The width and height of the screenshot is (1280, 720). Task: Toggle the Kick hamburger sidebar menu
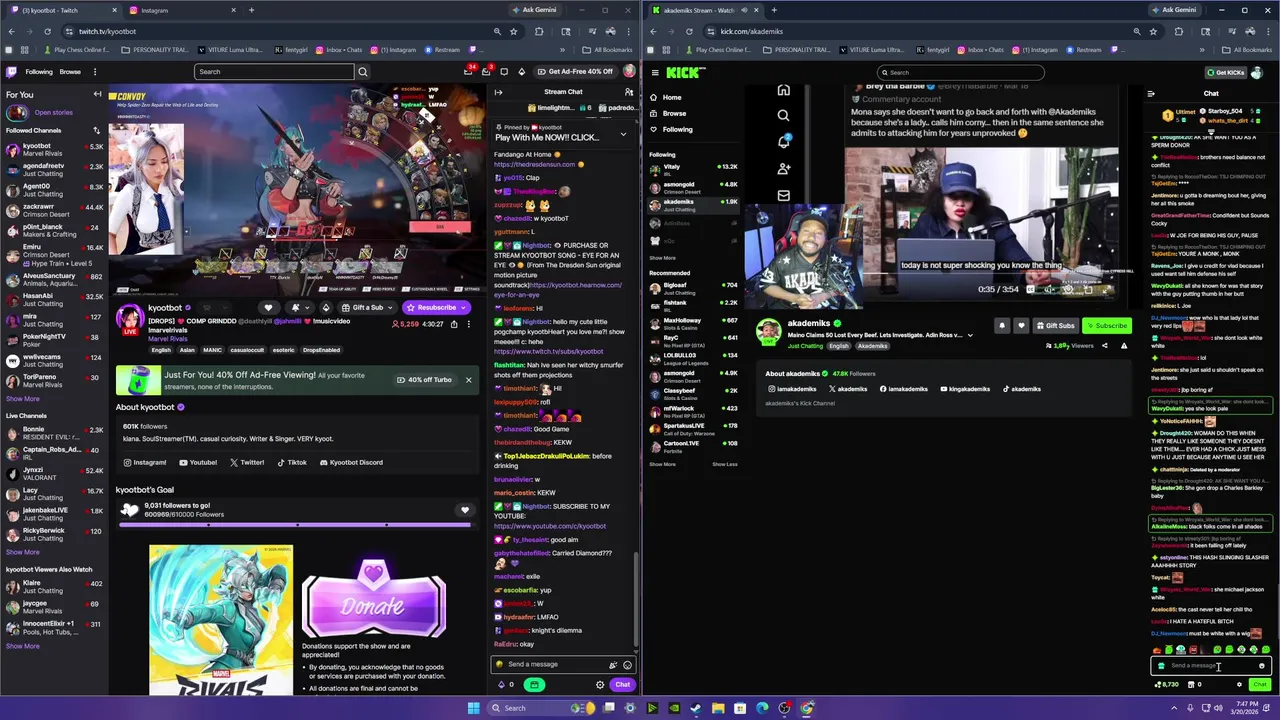[655, 72]
